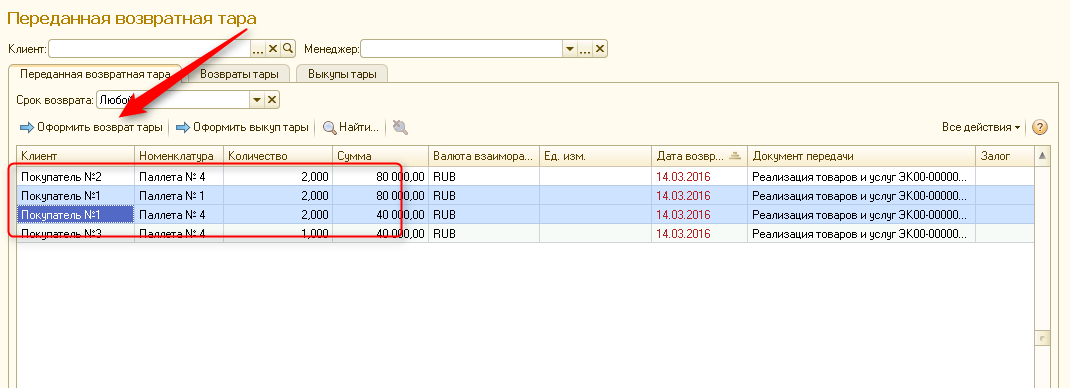Viewport: 1070px width, 388px height.
Task: Click Валюта взаиморасчетов column header
Action: click(x=484, y=156)
